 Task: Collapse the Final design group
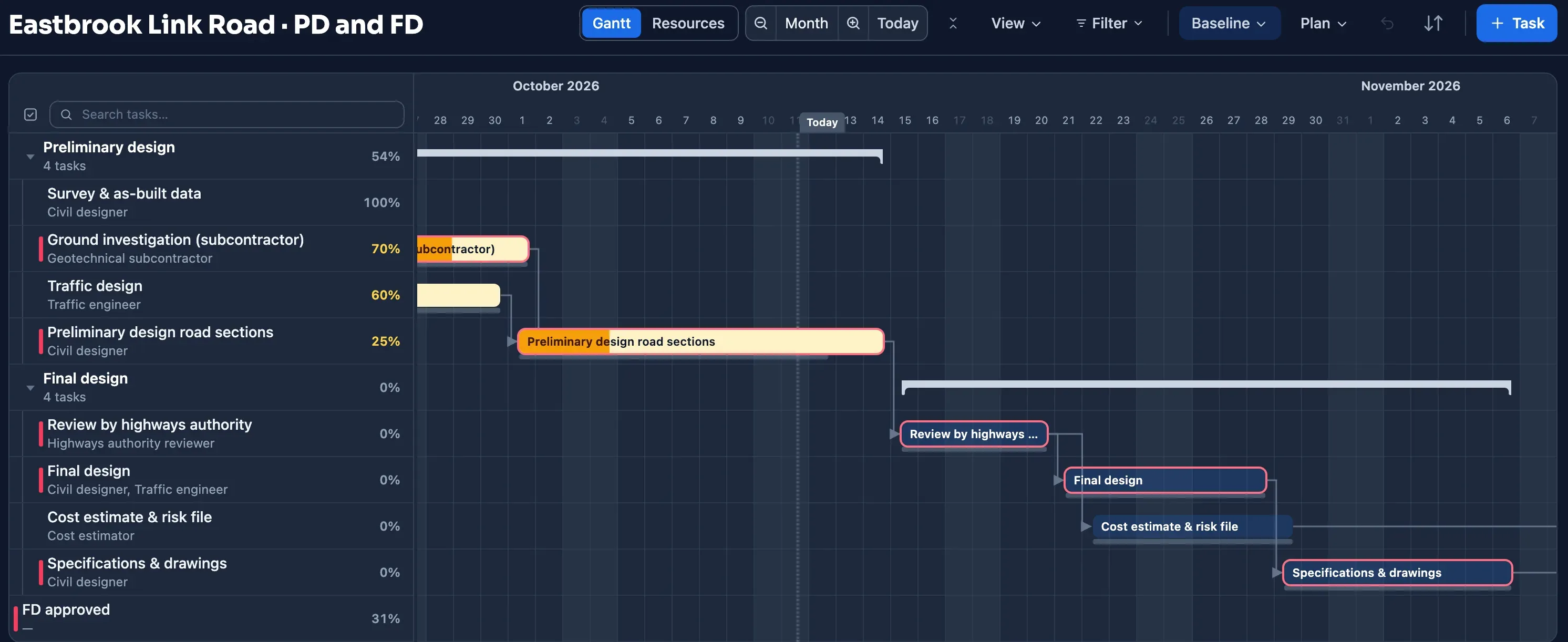pos(30,388)
